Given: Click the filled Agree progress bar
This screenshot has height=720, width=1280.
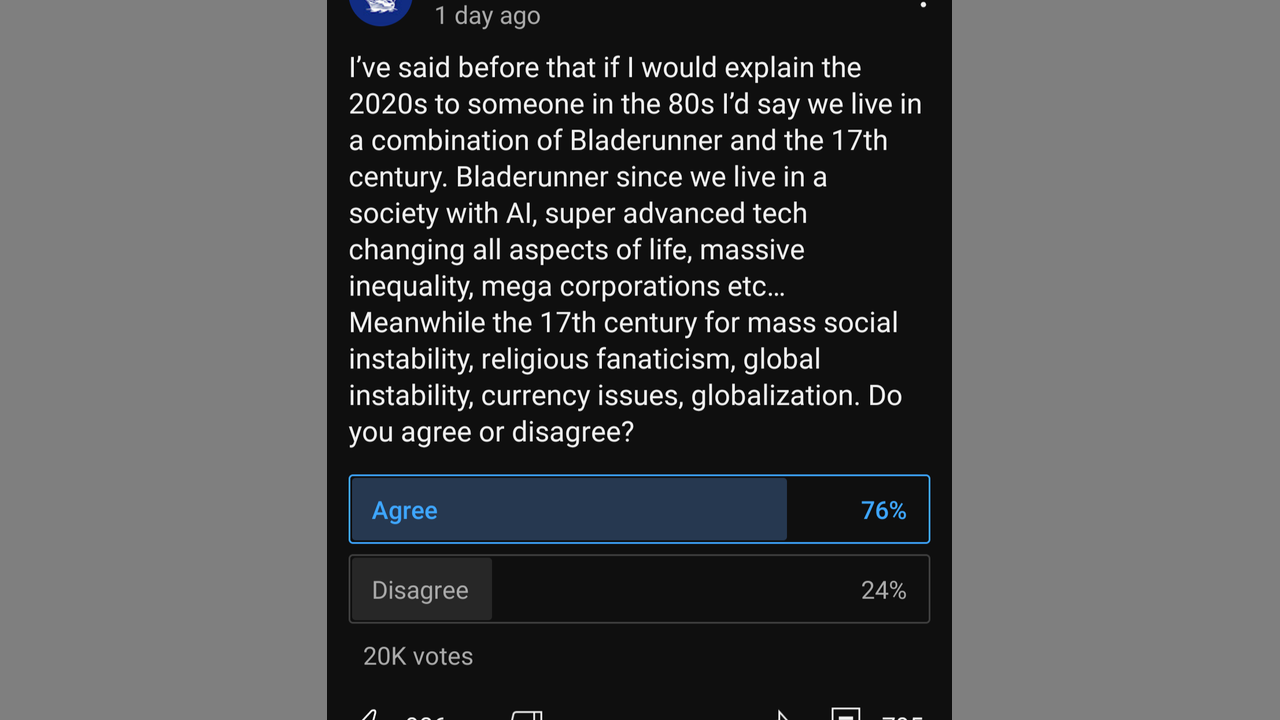Looking at the screenshot, I should pyautogui.click(x=600, y=510).
